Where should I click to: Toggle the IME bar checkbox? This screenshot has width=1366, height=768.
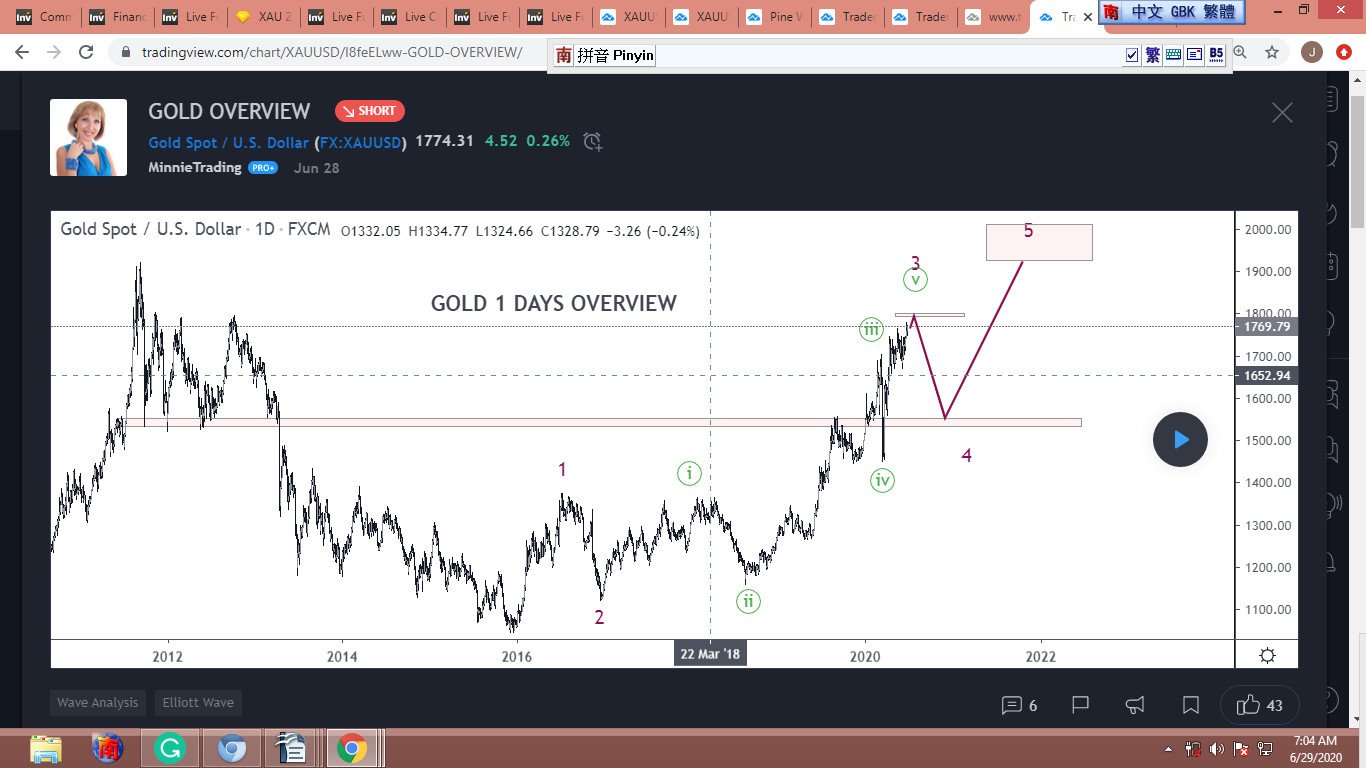(1132, 55)
